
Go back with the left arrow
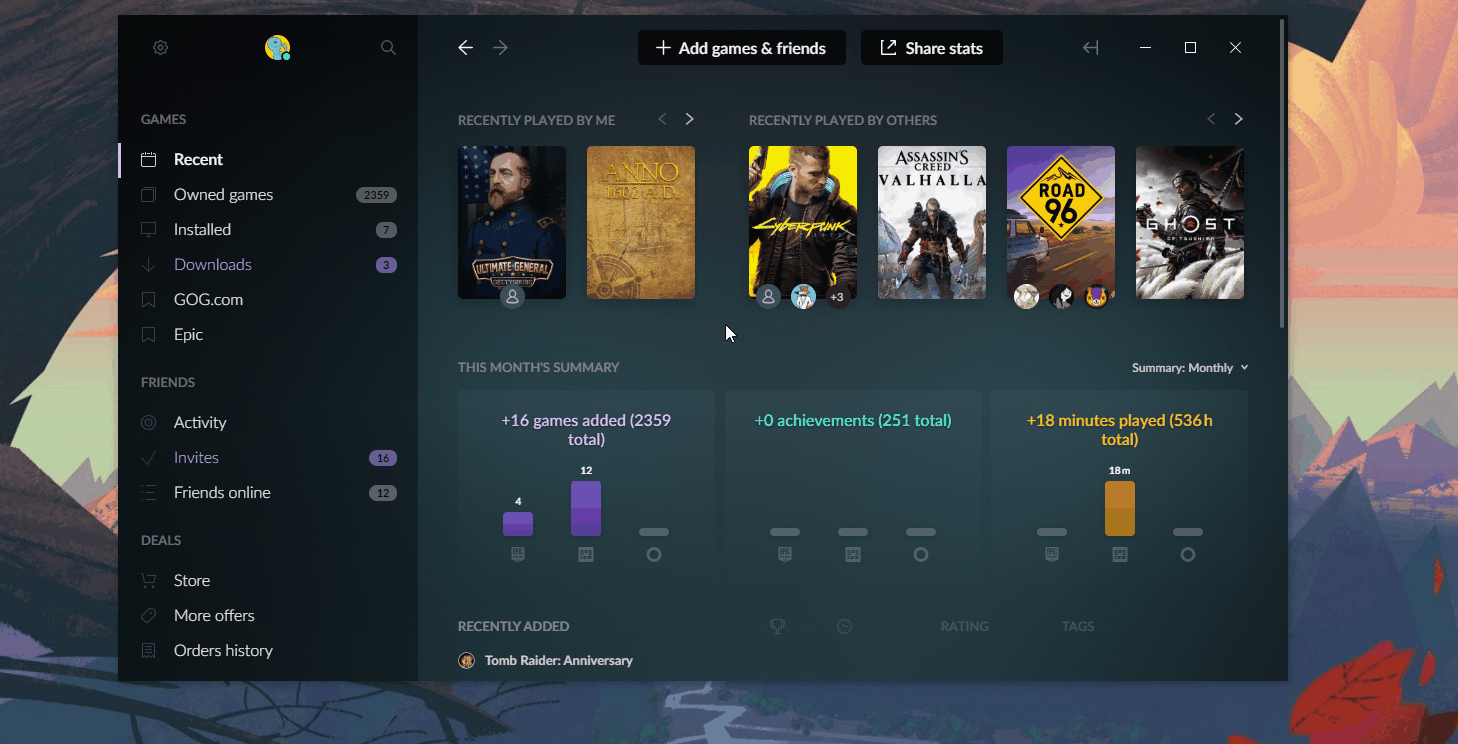coord(465,47)
